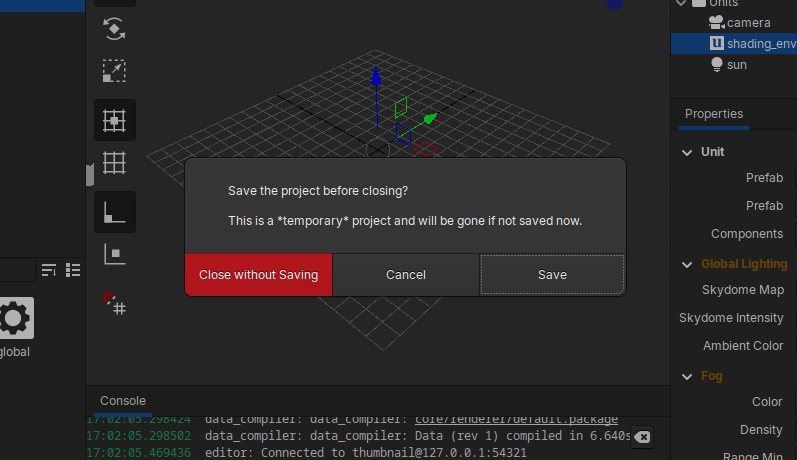Screen dimensions: 797x460
Task: Click the camera icon in the tree
Action: pos(716,22)
